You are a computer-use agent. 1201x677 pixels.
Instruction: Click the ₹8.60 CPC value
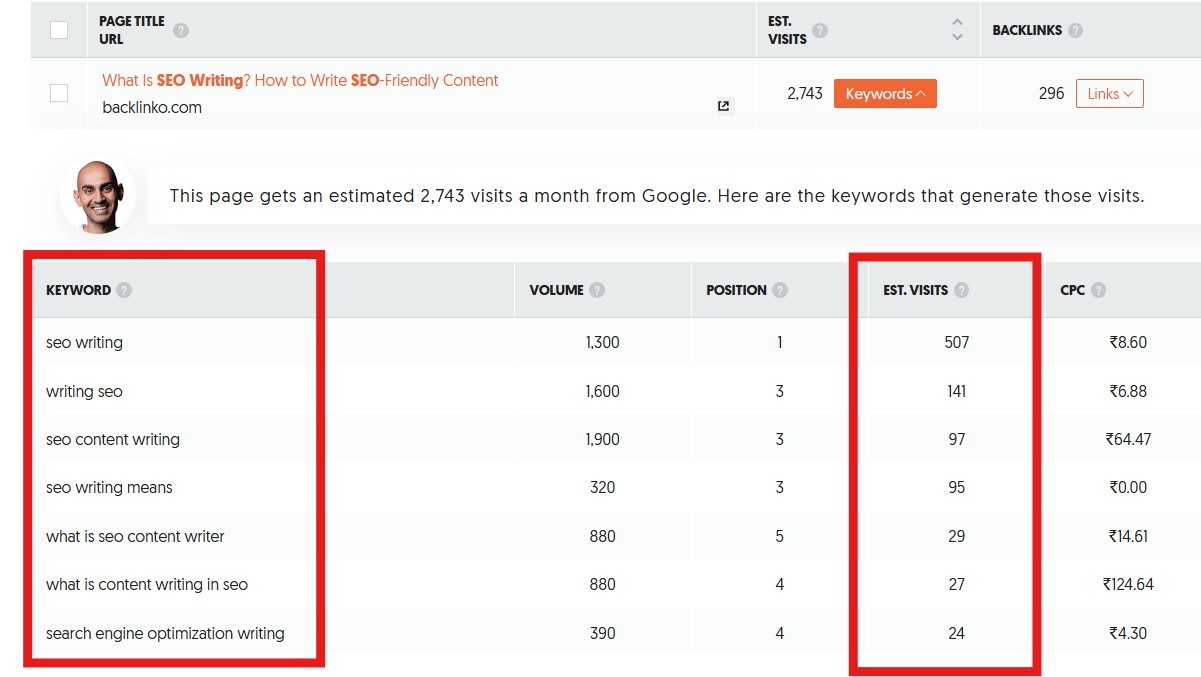(1128, 342)
